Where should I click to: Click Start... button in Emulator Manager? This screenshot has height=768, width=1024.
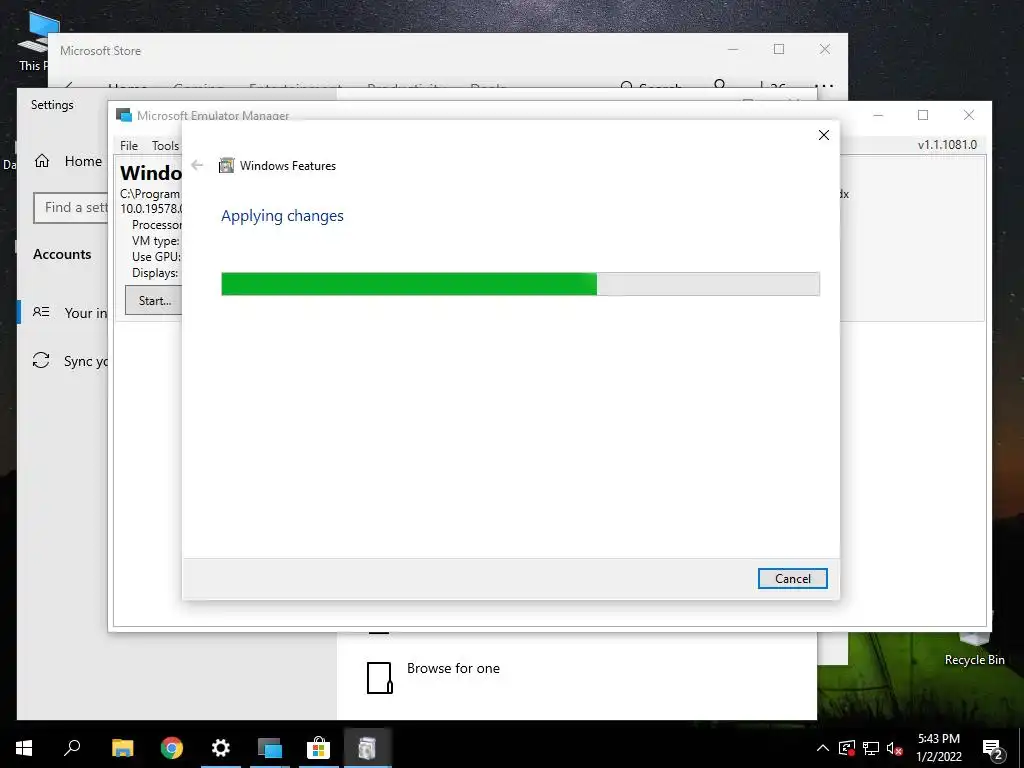coord(154,300)
